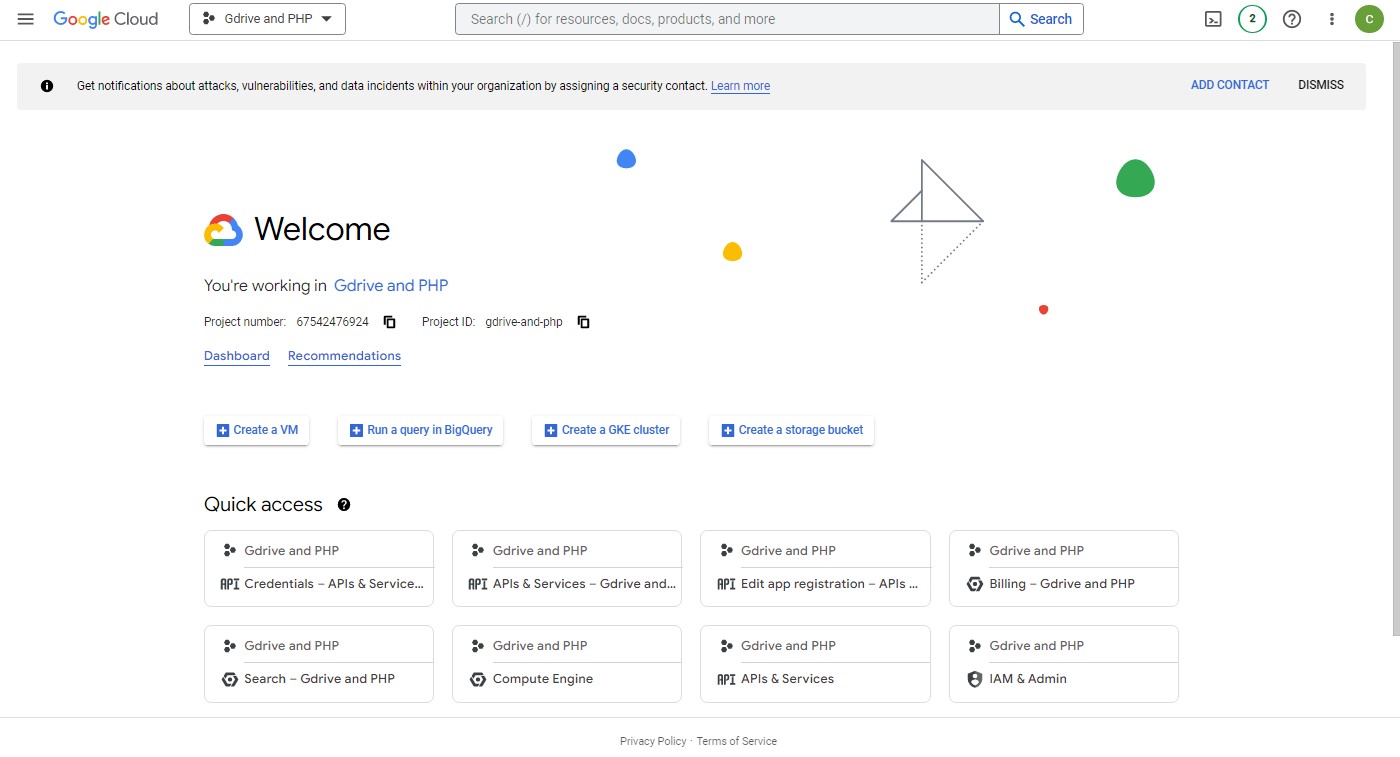Activate the Cloud Shell terminal icon
1400x757 pixels.
(1213, 19)
